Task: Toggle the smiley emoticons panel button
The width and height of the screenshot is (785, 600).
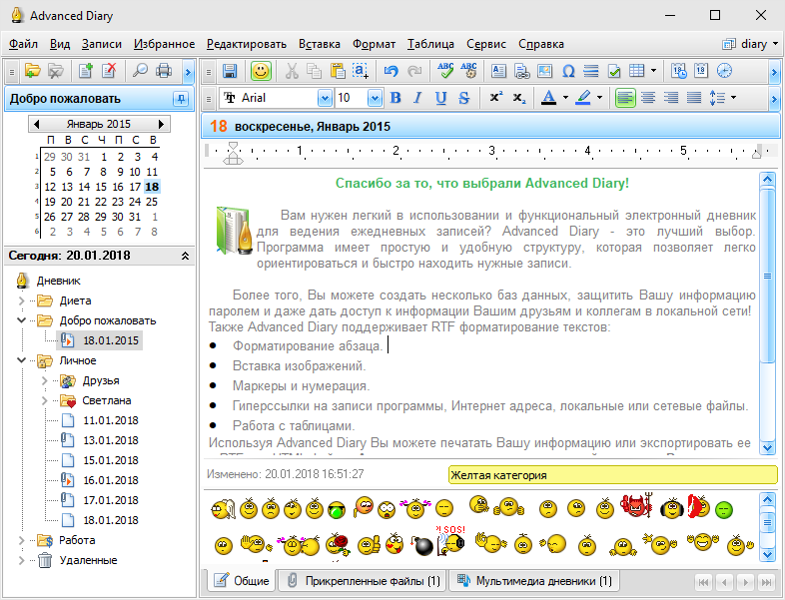Action: point(260,71)
